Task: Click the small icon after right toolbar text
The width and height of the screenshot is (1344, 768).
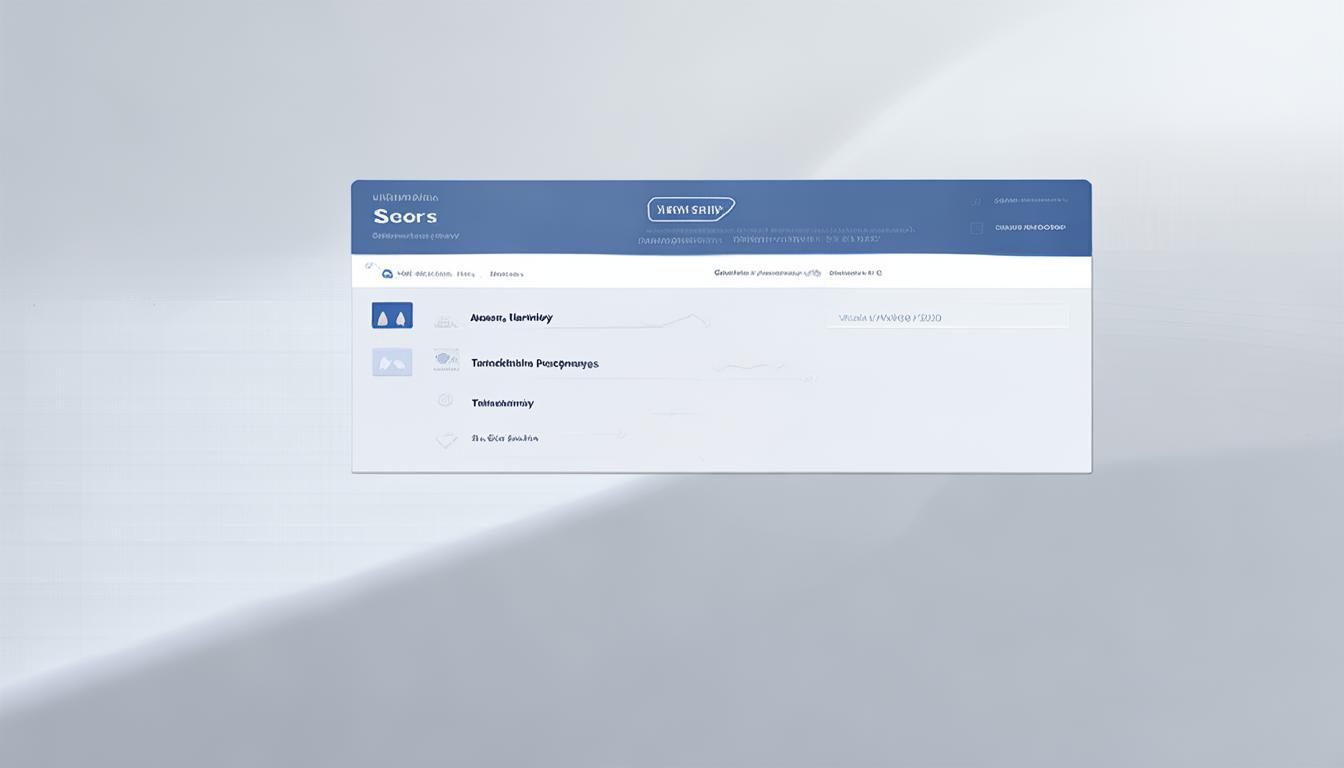Action: [878, 272]
